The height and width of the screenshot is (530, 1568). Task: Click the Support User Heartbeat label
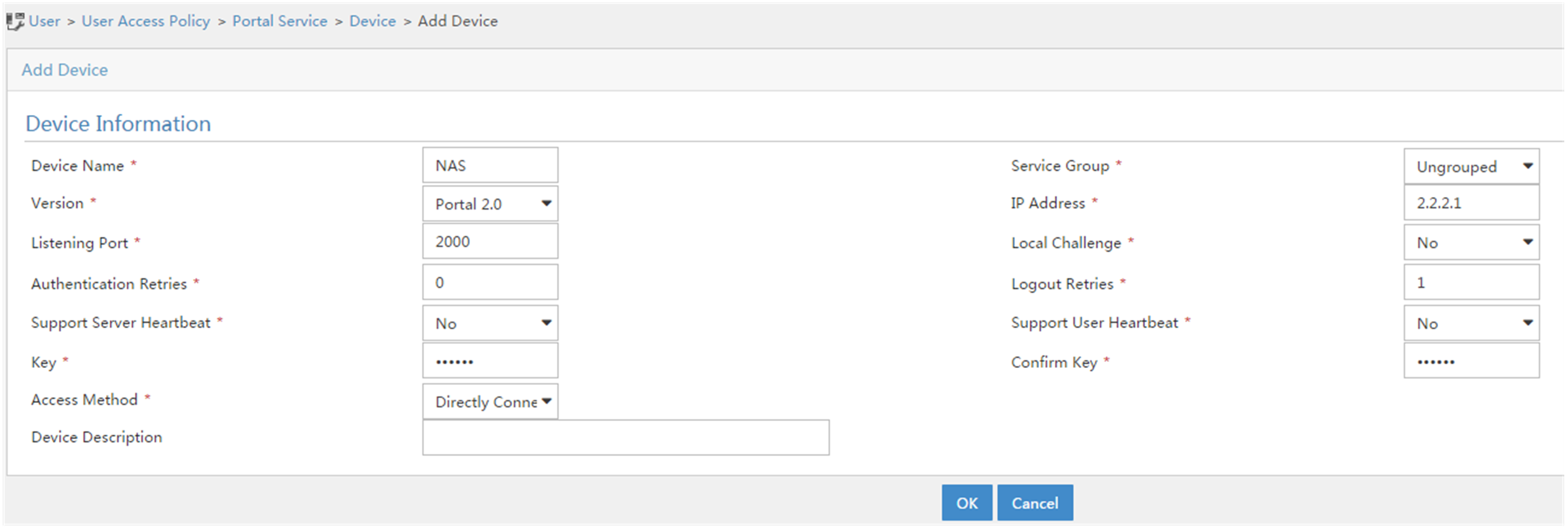pyautogui.click(x=1094, y=322)
